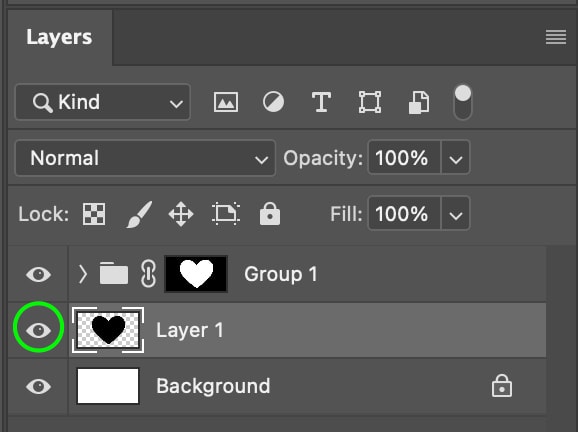
Task: Hide Layer 1 using eye icon
Action: 38,330
